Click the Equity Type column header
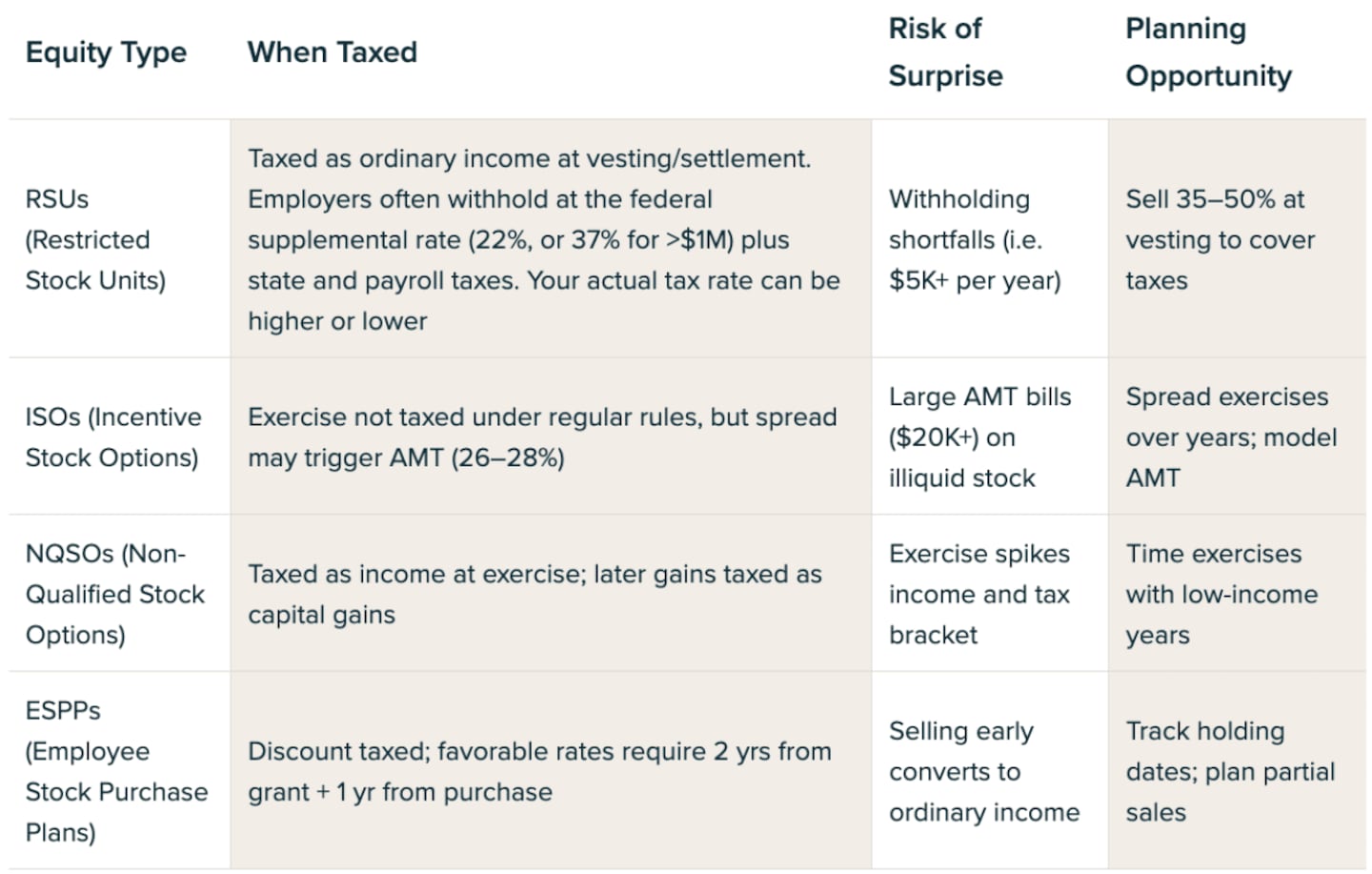The height and width of the screenshot is (874, 1372). click(x=106, y=52)
